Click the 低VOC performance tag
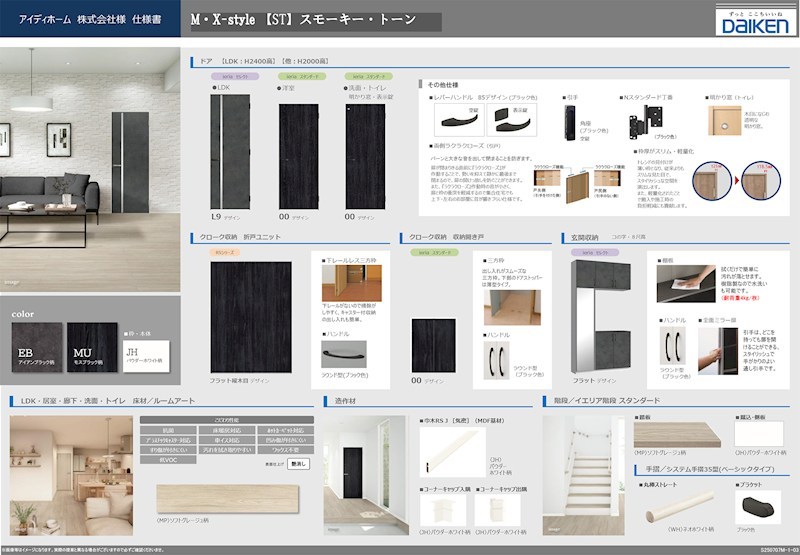Viewport: 800px width, 555px height. 168,460
